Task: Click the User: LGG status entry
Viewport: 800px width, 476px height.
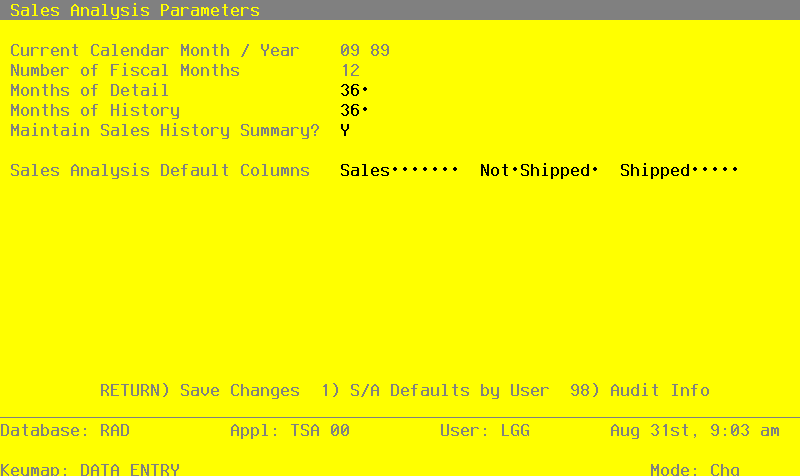Action: coord(485,431)
